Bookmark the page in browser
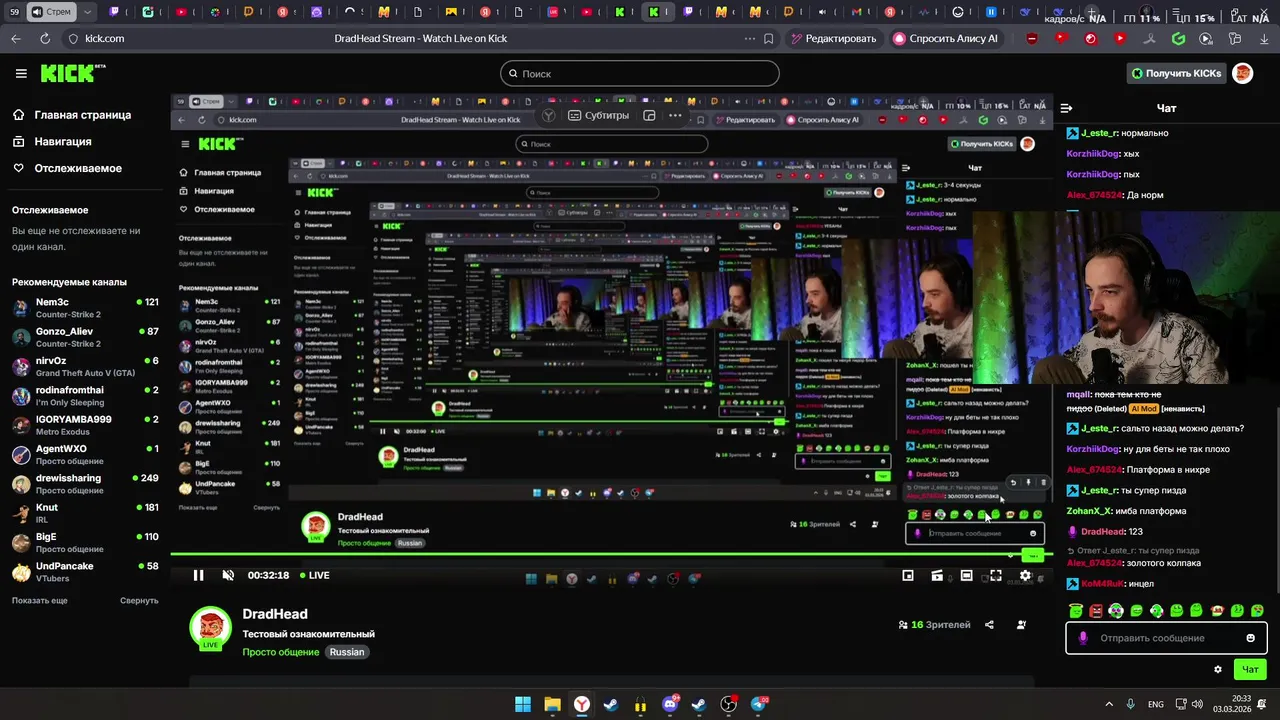Viewport: 1280px width, 720px height. click(x=768, y=38)
